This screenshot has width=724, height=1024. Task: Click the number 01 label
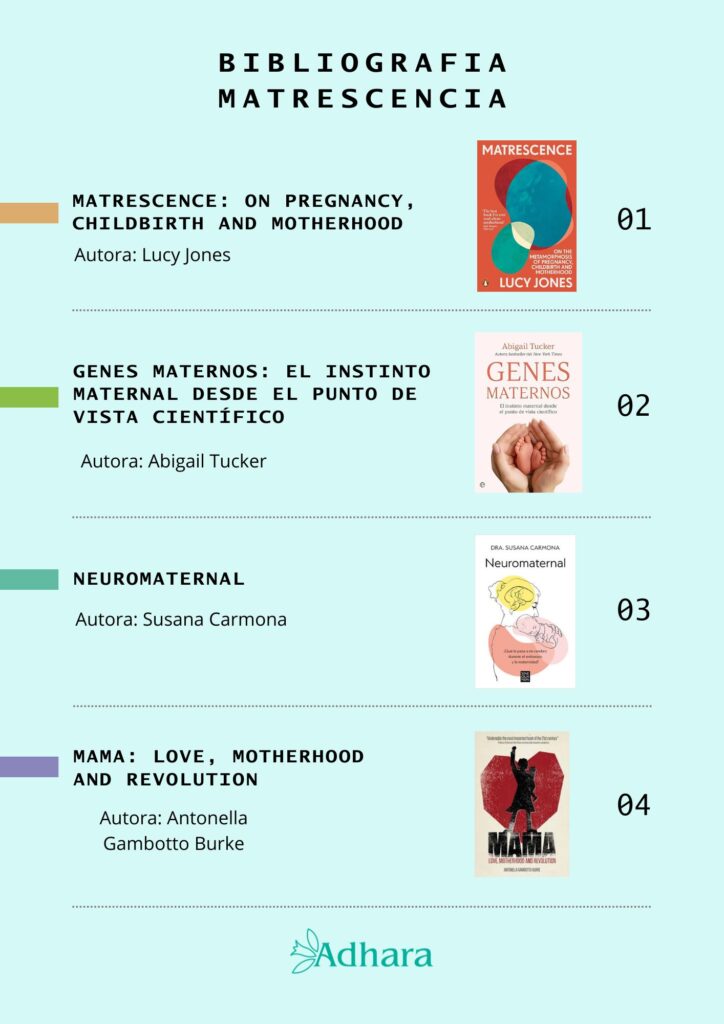[634, 219]
